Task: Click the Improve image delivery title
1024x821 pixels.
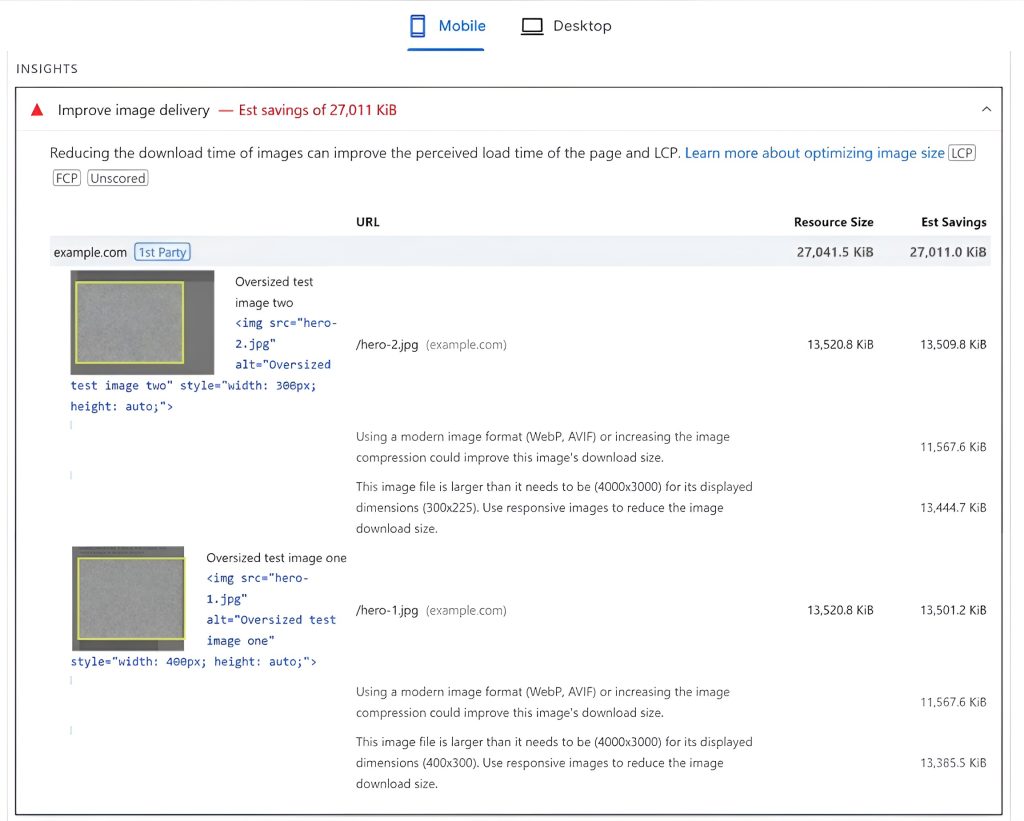Action: [134, 110]
